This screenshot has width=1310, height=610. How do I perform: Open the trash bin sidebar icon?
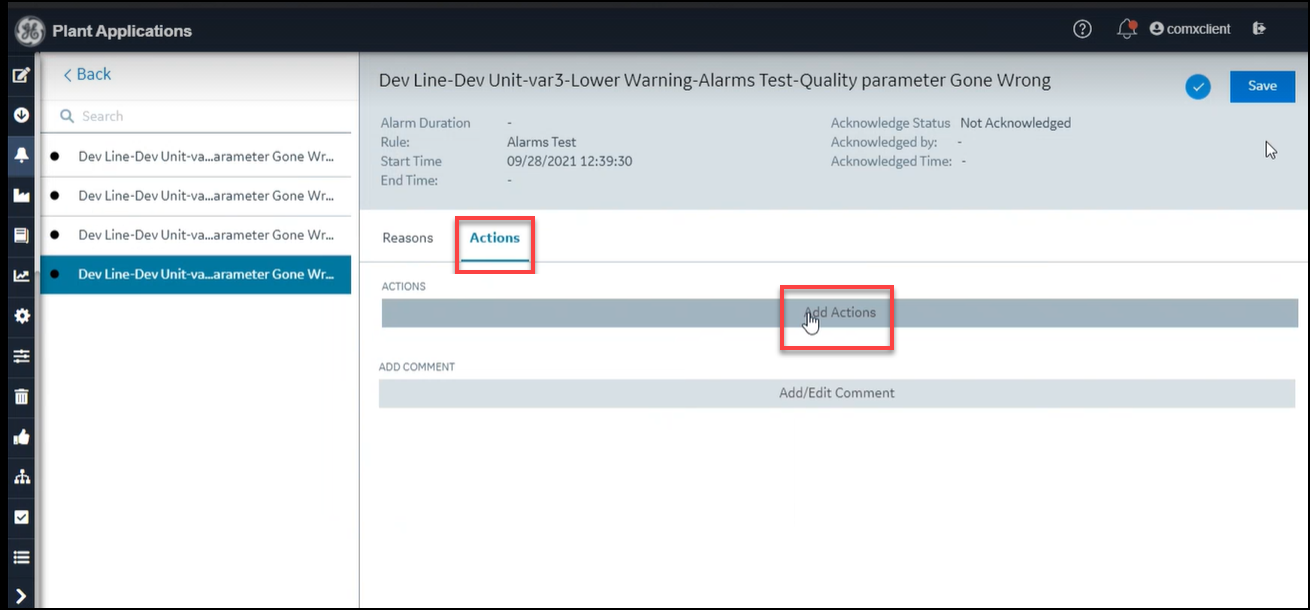point(21,397)
